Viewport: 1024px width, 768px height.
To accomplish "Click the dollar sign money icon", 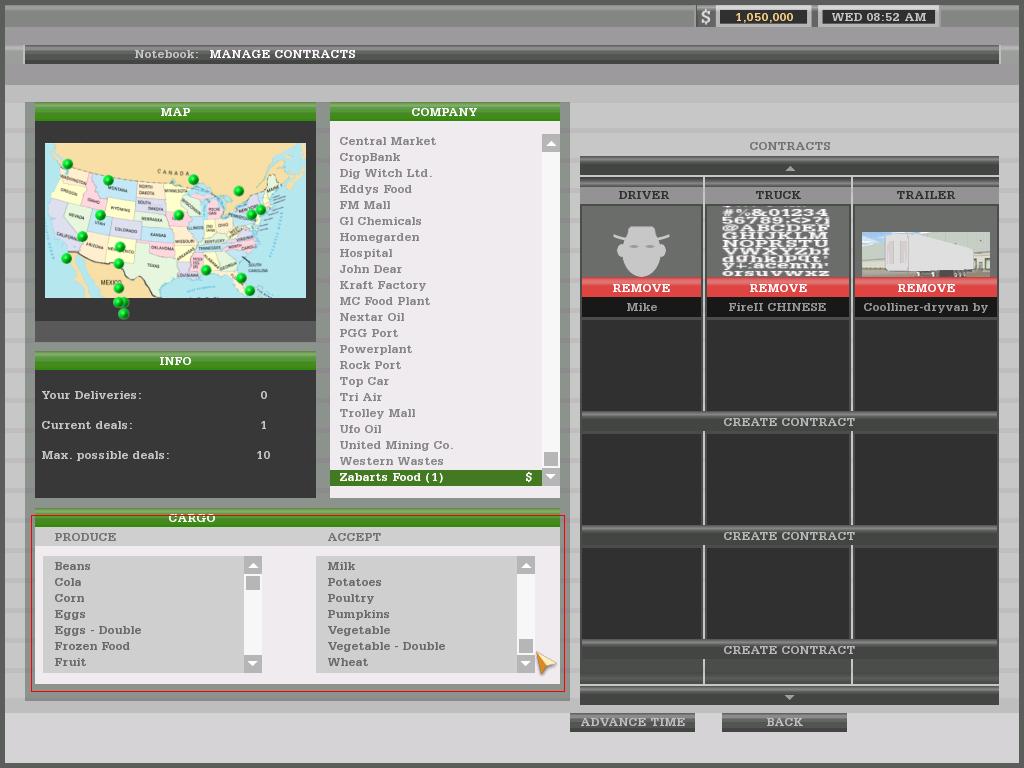I will 706,17.
